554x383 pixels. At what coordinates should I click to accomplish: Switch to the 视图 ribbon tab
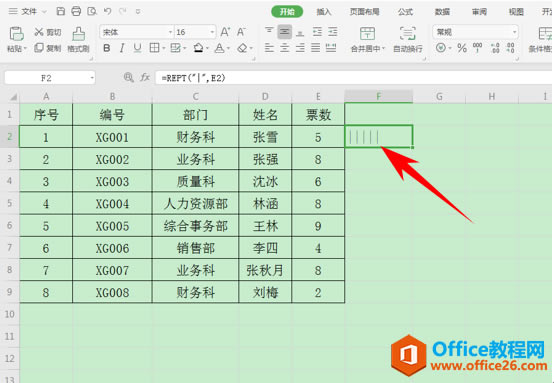tap(516, 12)
